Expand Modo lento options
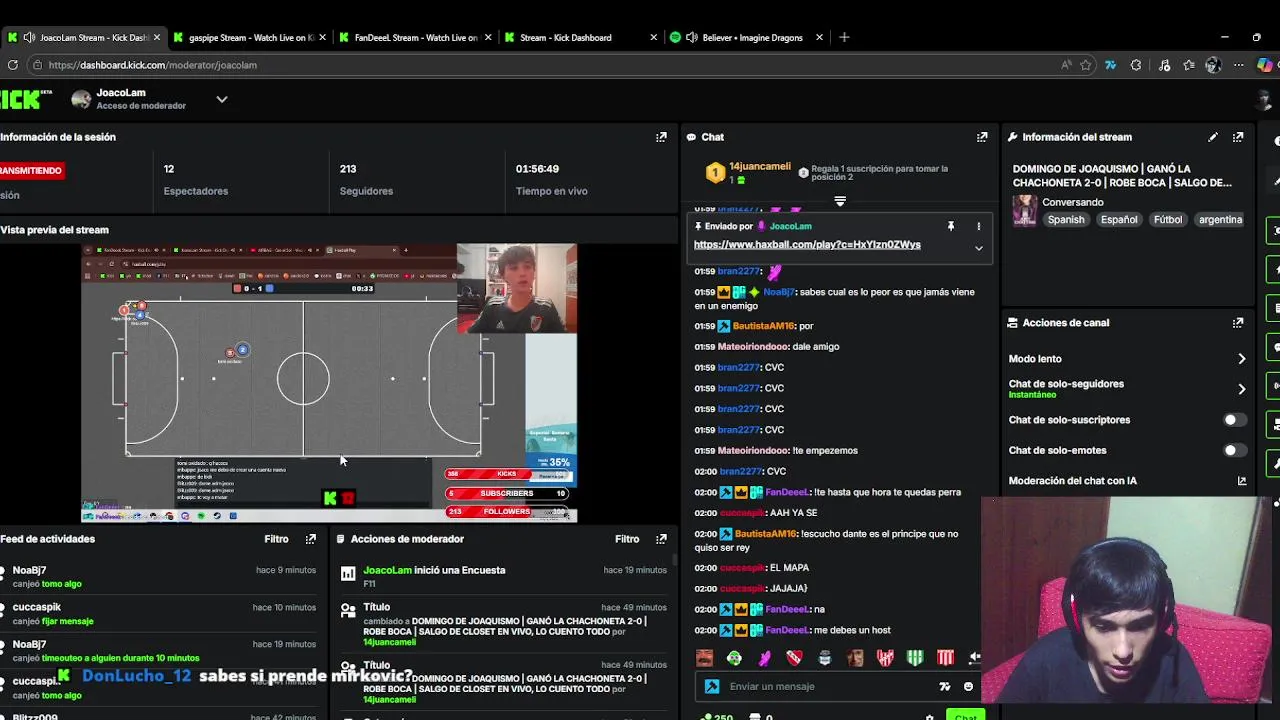1280x720 pixels. pyautogui.click(x=1242, y=359)
